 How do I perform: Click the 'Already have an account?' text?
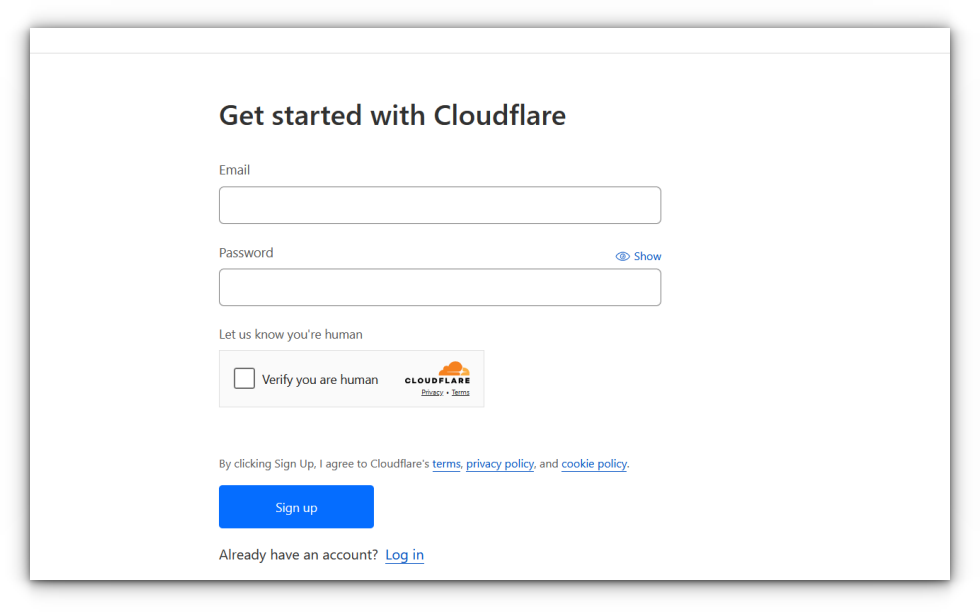[x=298, y=555]
